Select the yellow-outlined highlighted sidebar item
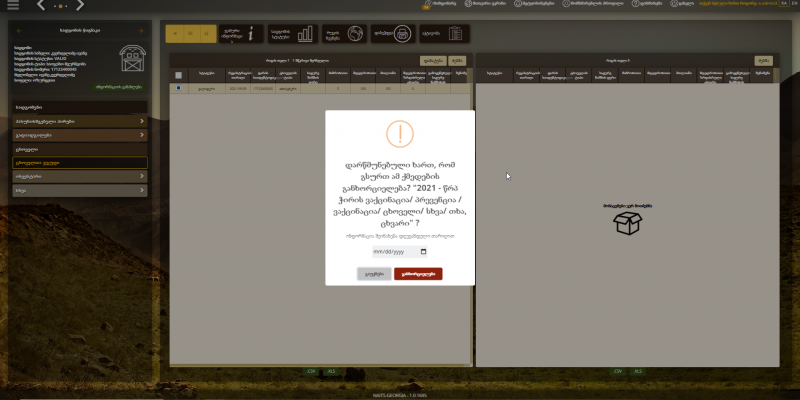Screen dimensions: 800x400 tap(80, 163)
